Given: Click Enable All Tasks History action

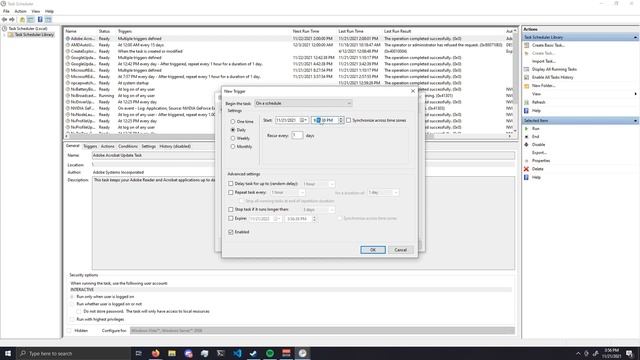Looking at the screenshot, I should click(553, 77).
